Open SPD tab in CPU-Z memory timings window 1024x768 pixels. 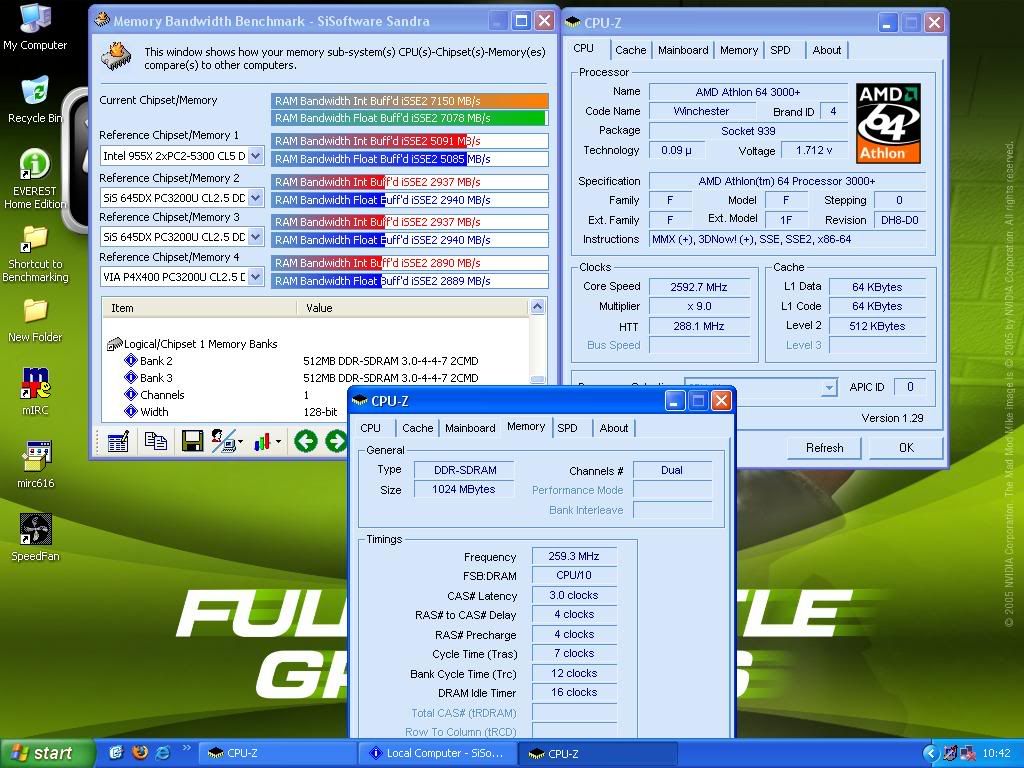click(x=567, y=428)
